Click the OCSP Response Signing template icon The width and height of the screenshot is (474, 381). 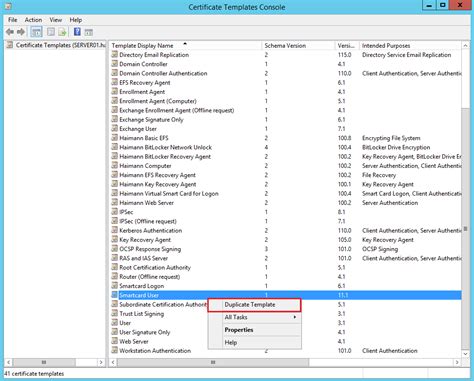(115, 249)
